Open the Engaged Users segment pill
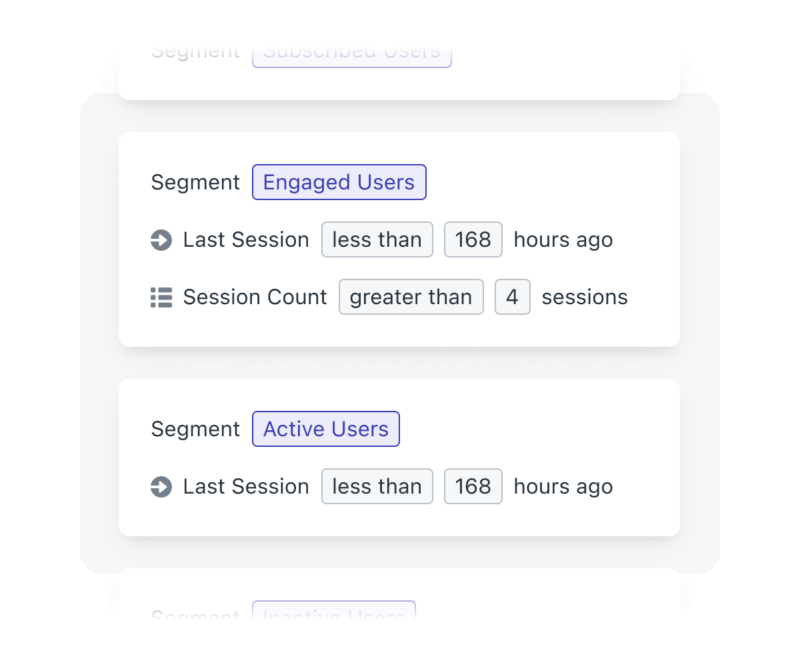 (x=339, y=182)
